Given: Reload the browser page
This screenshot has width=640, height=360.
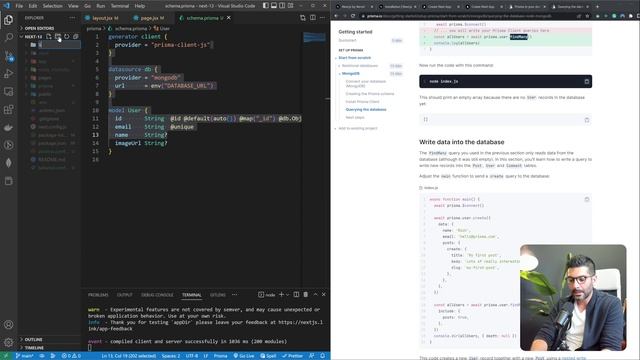Looking at the screenshot, I should click(x=353, y=16).
